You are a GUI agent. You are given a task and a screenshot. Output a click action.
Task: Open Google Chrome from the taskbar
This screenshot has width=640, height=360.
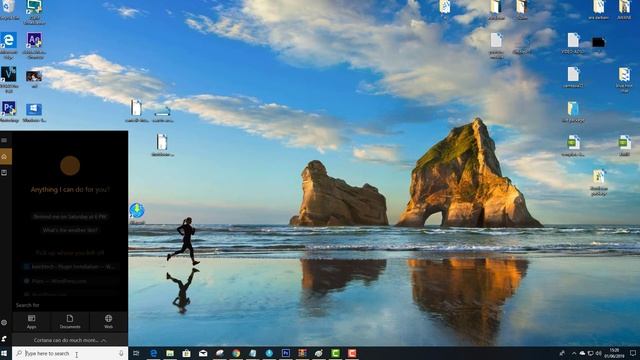[236, 353]
